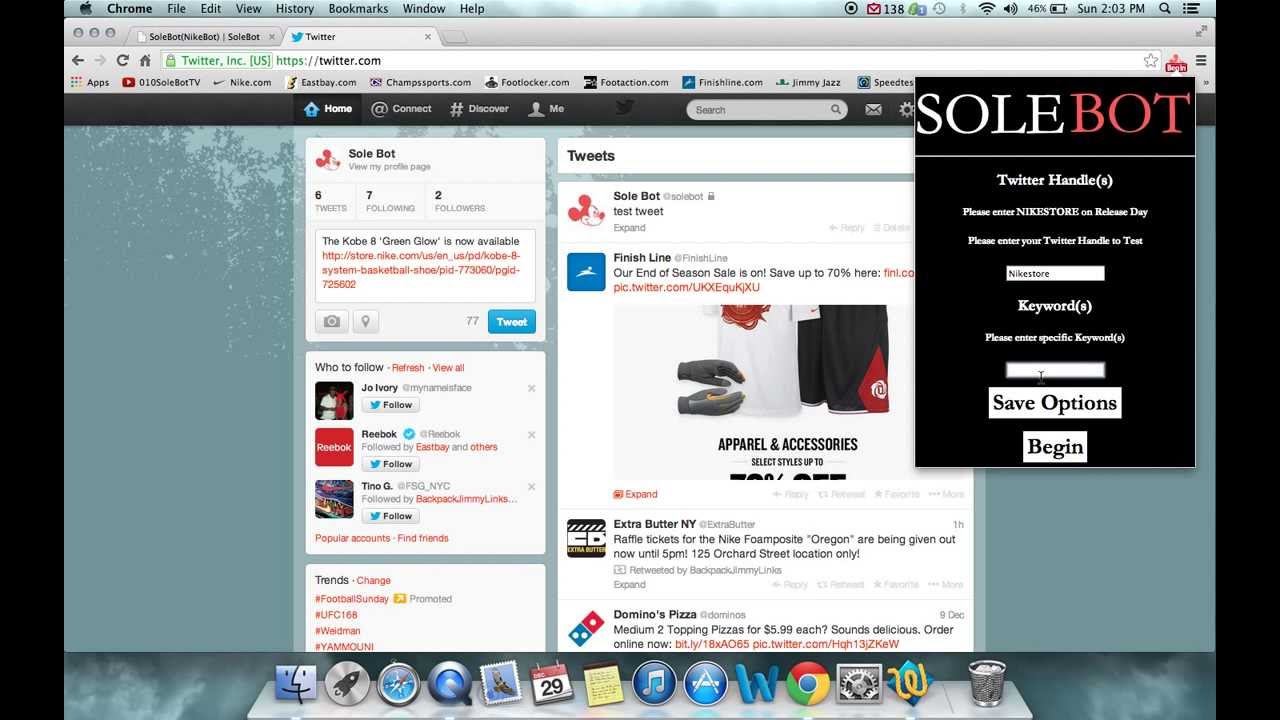Screen dimensions: 1280x720
Task: Open #FootballSunday trend
Action: pyautogui.click(x=351, y=599)
